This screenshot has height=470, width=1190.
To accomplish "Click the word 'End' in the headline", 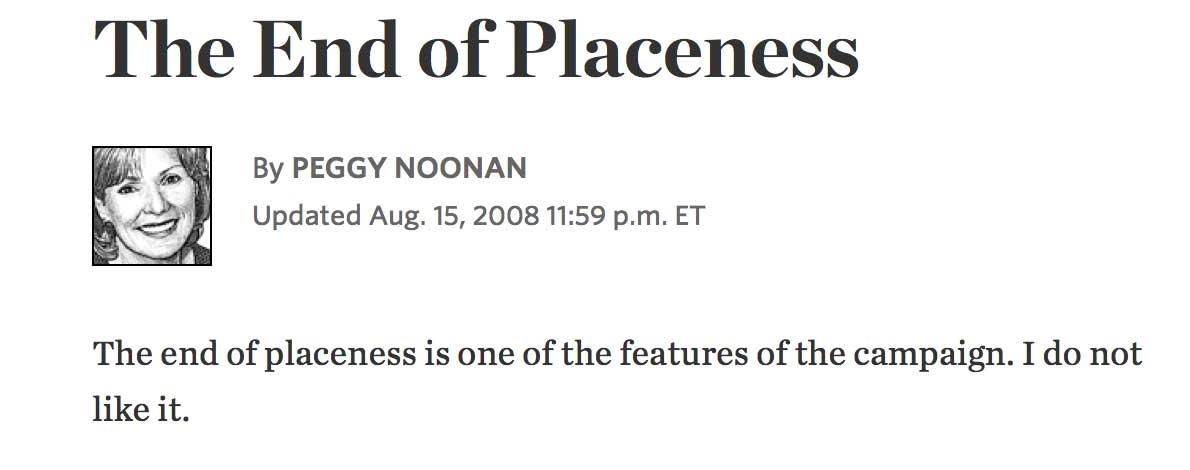I will (327, 49).
